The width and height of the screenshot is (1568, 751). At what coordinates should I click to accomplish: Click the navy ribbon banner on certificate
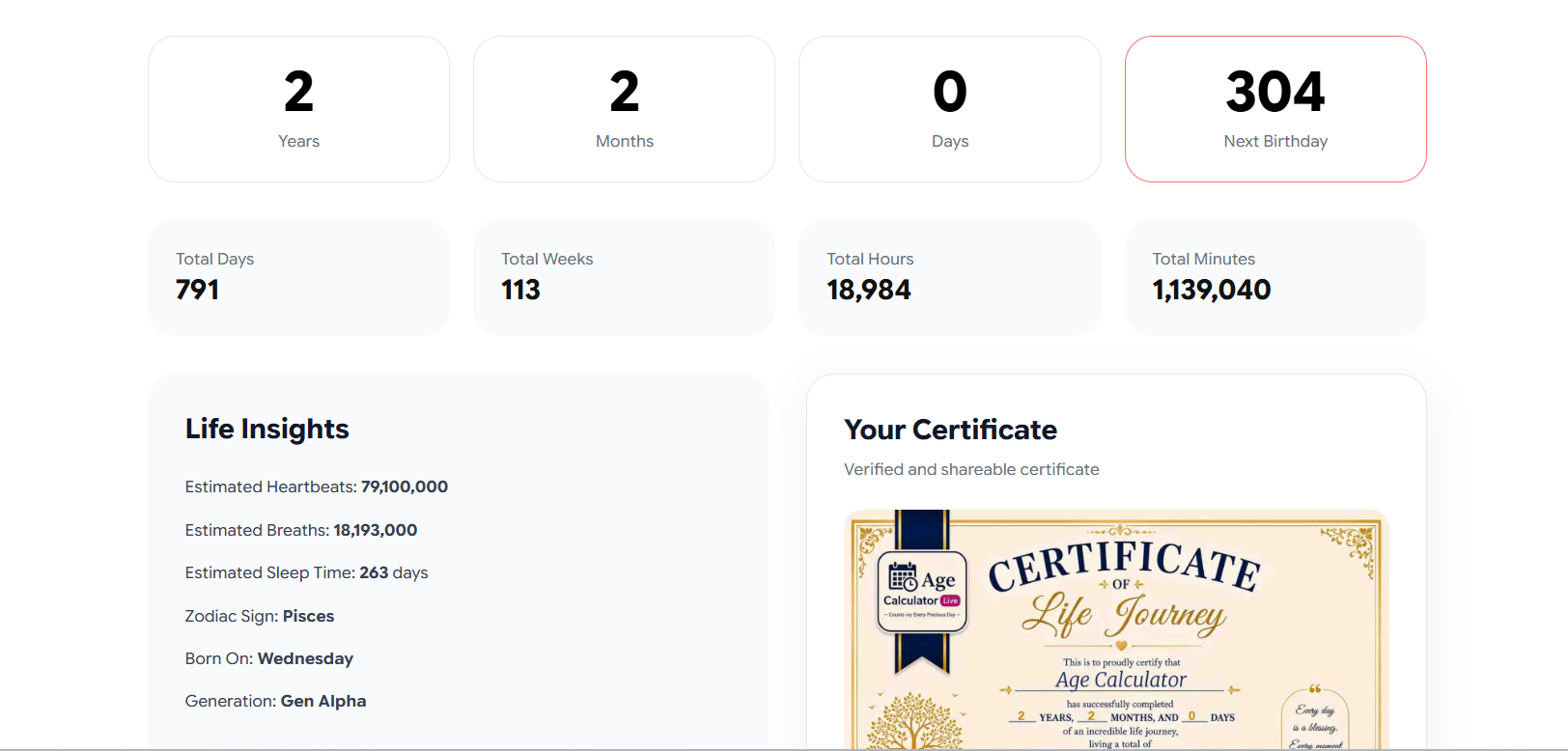[x=922, y=591]
